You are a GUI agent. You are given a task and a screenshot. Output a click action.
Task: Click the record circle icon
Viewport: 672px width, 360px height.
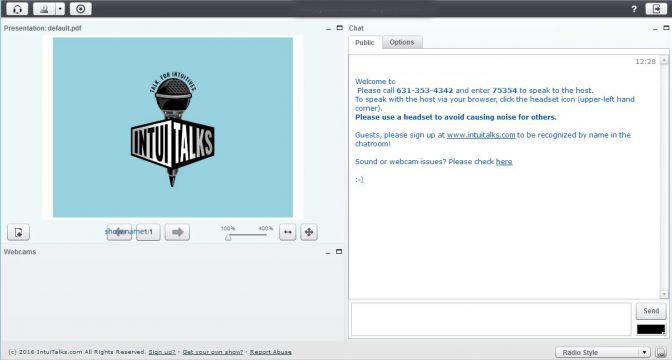[81, 9]
